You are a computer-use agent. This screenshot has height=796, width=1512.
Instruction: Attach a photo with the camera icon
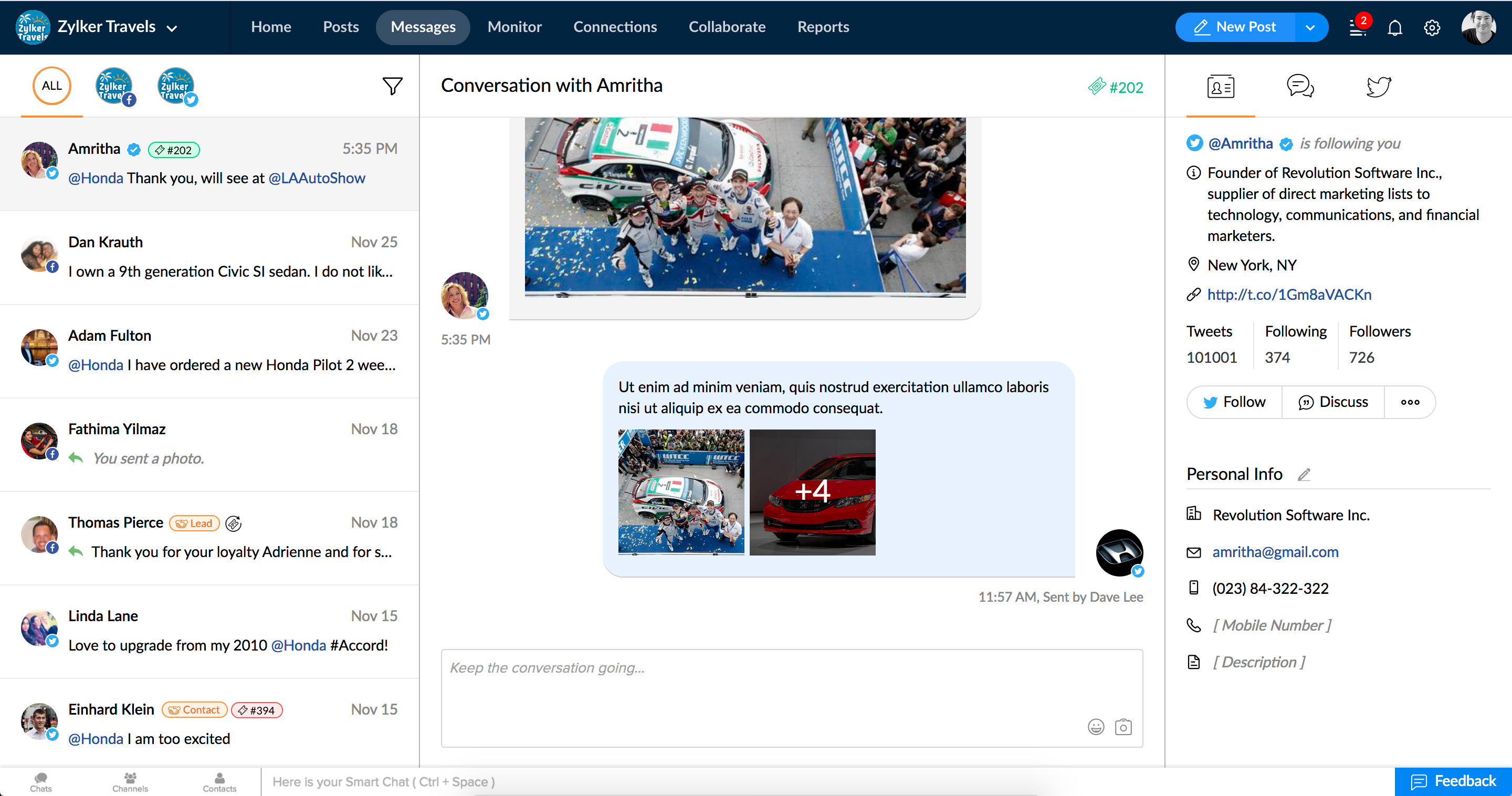tap(1123, 727)
